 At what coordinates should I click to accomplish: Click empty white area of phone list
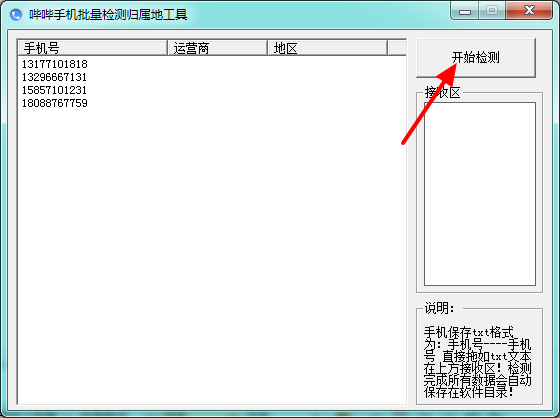point(211,250)
